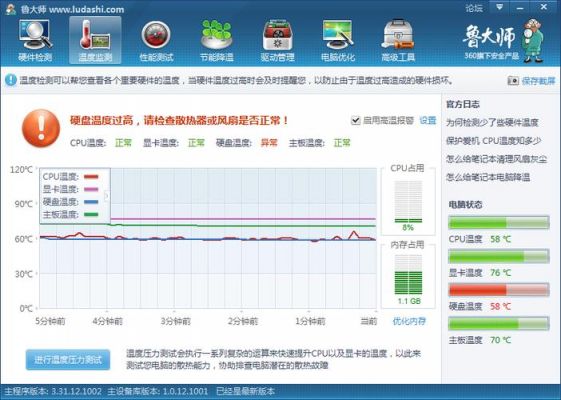Click the red 58 ℃ hard disk value
Viewport: 561px width, 400px height.
tap(501, 306)
